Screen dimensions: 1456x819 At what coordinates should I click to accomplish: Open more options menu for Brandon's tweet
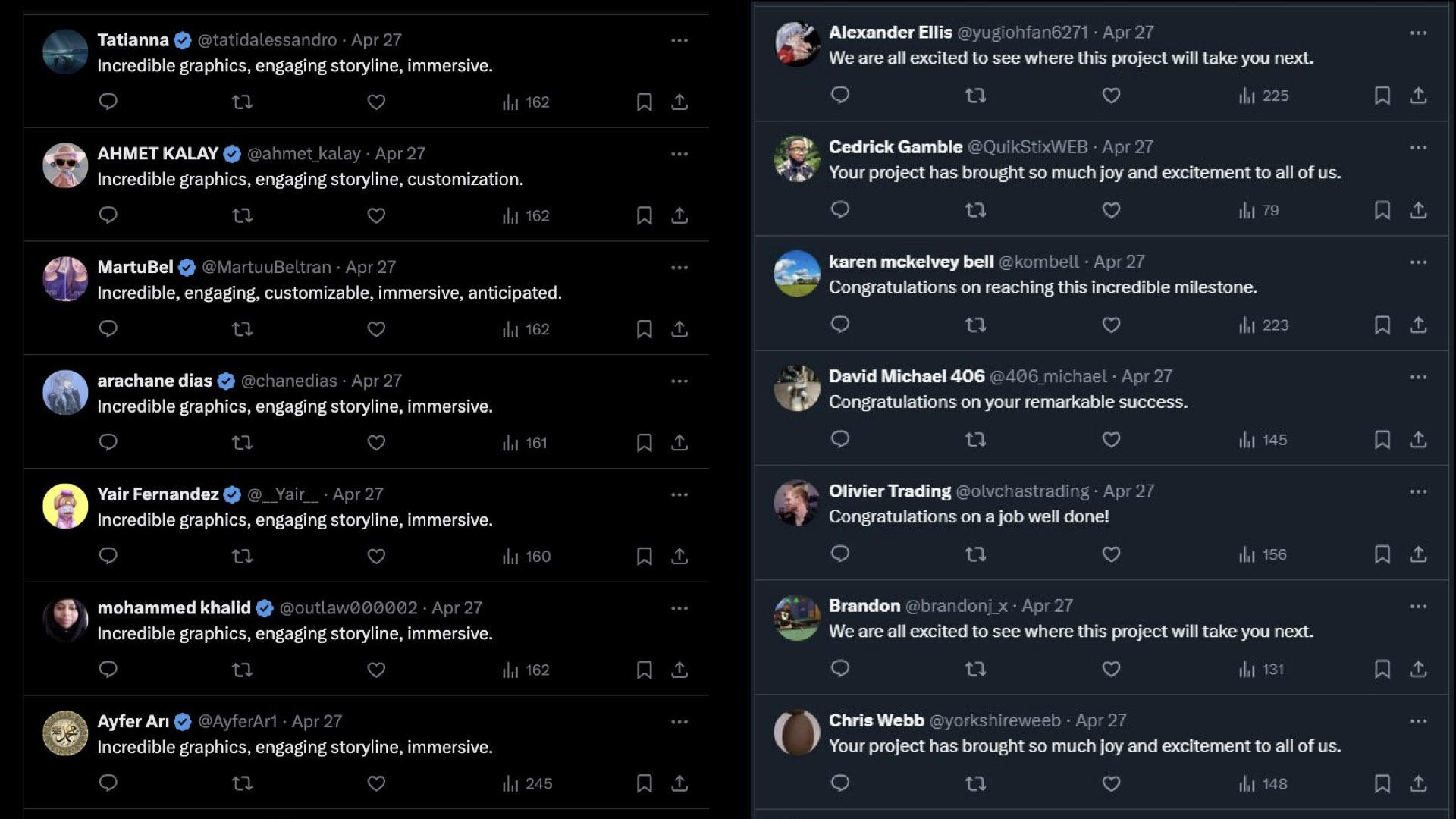[1418, 606]
